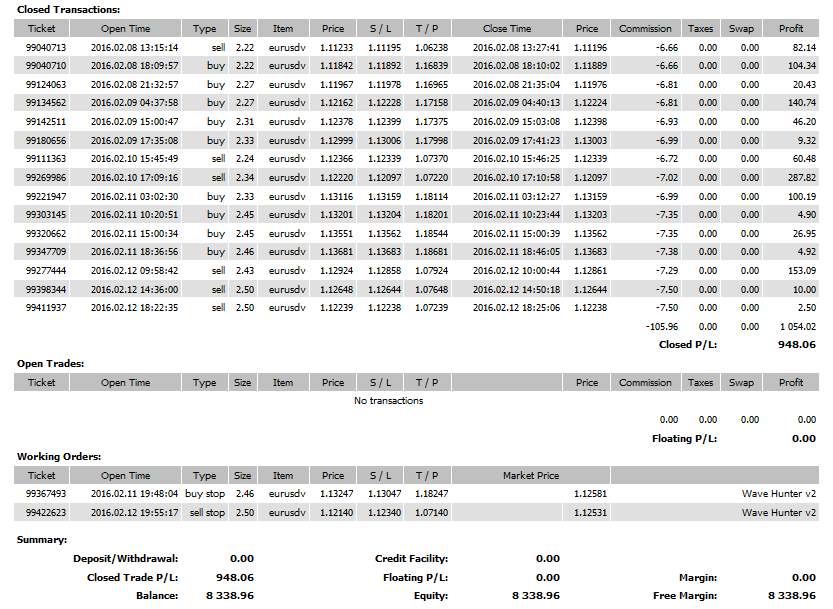
Task: Click Ticket header in Open Trades
Action: click(41, 383)
